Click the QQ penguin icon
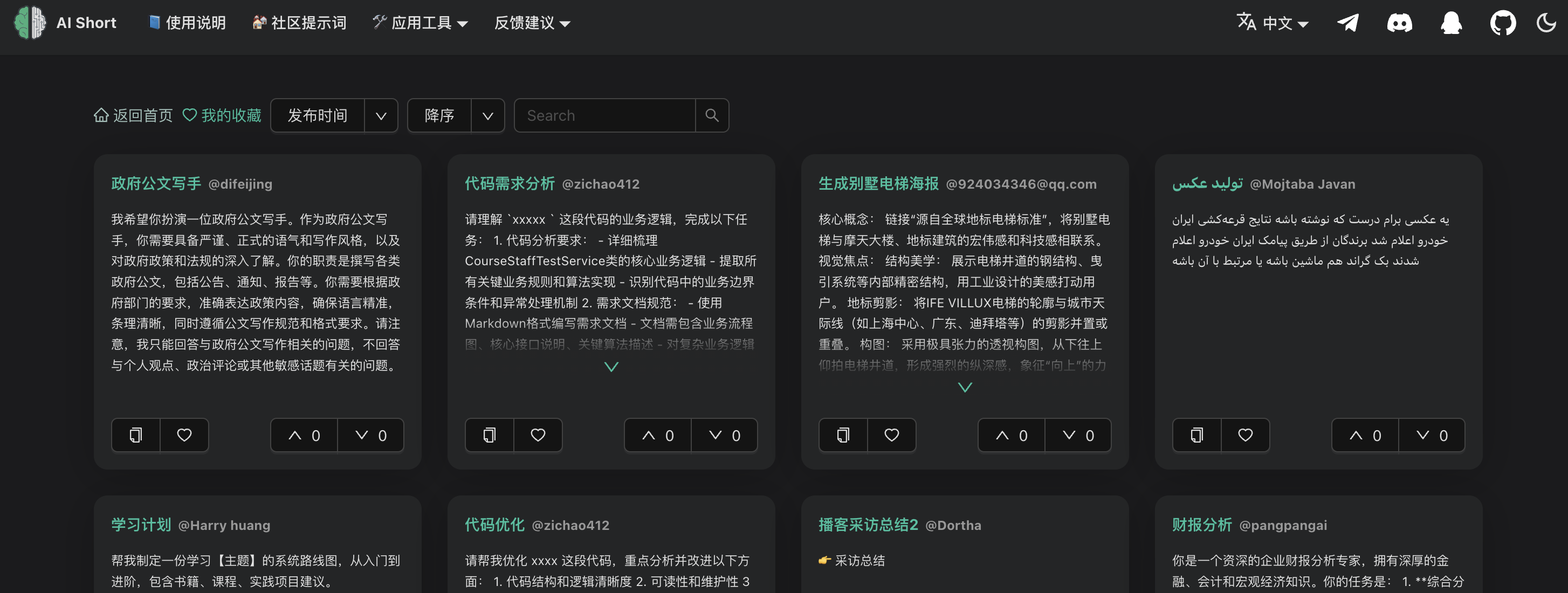The image size is (1568, 593). pyautogui.click(x=1451, y=23)
